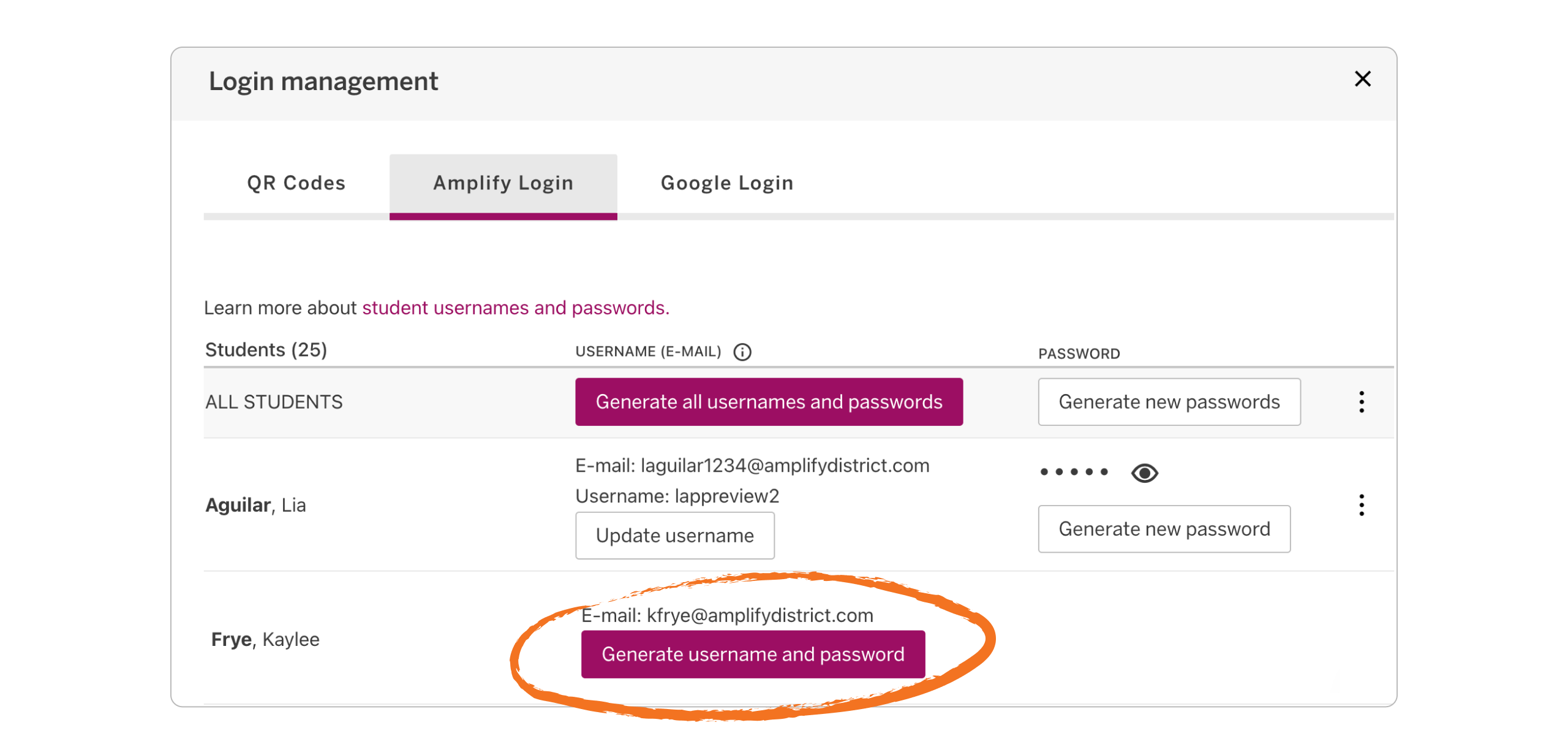Click the close X on Login management
1568x755 pixels.
1363,79
